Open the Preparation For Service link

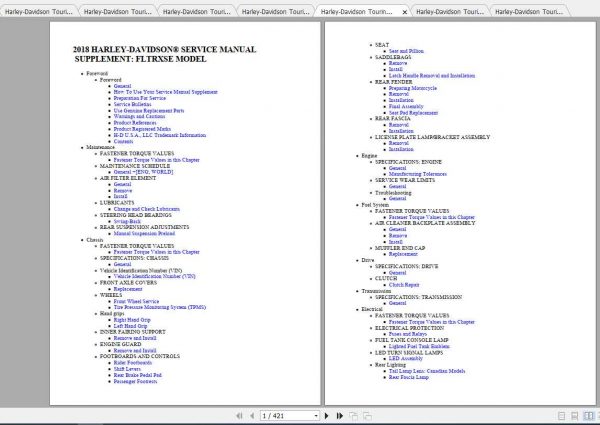pyautogui.click(x=140, y=98)
